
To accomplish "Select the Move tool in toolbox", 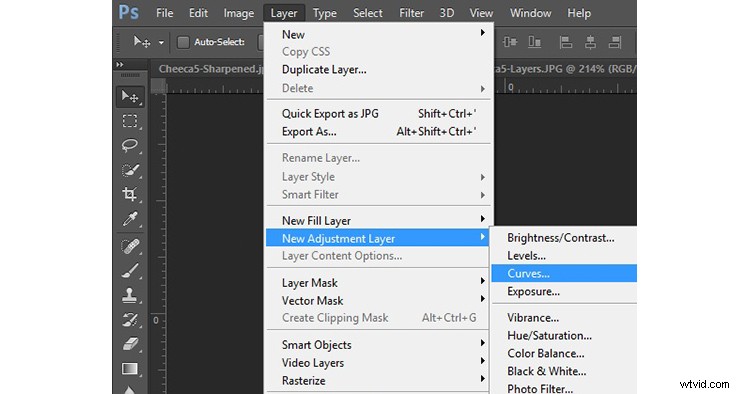I will tap(130, 97).
